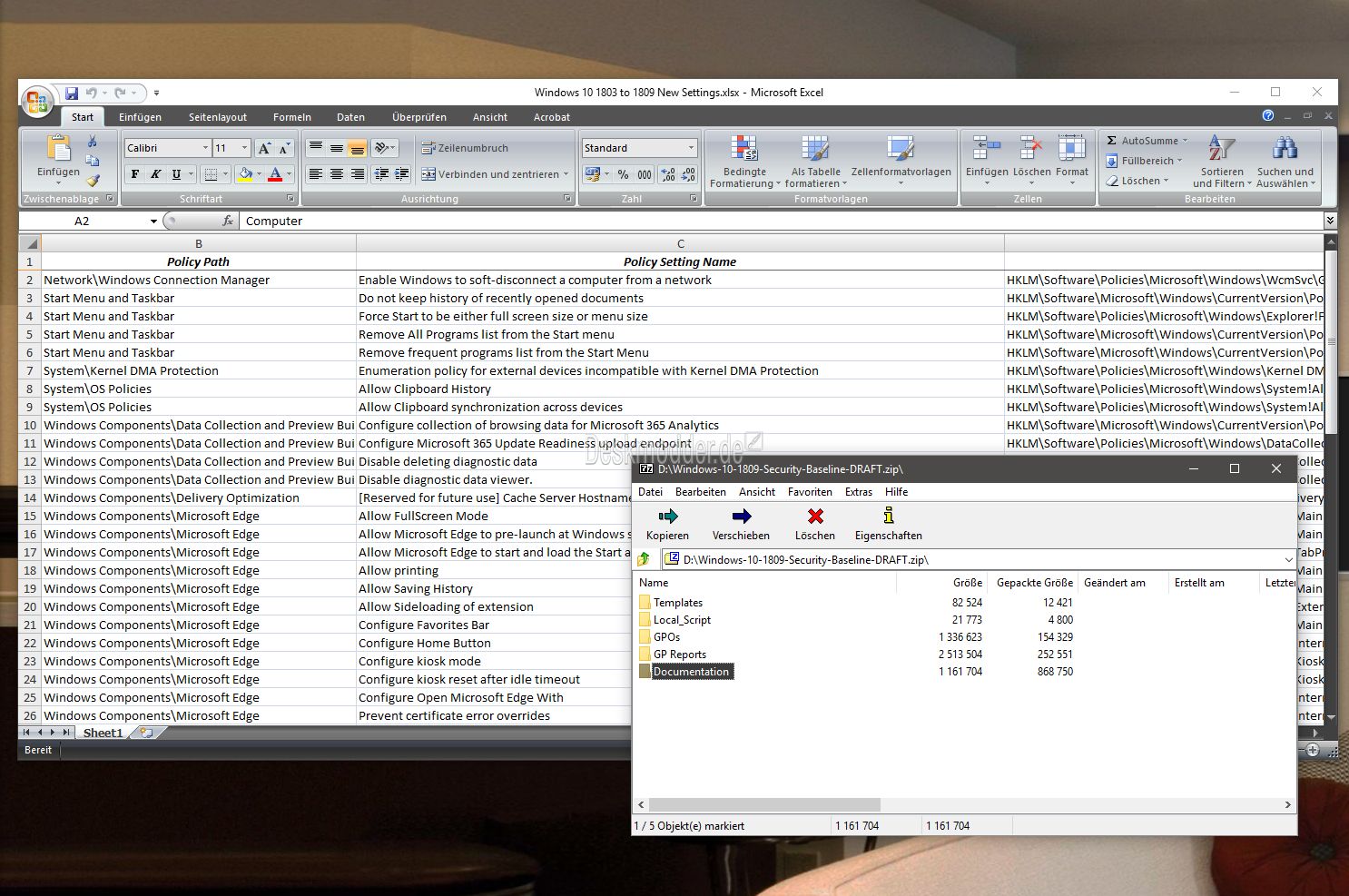Click the 7-Zip horizontal scrollbar thumb
1349x896 pixels.
pos(764,804)
